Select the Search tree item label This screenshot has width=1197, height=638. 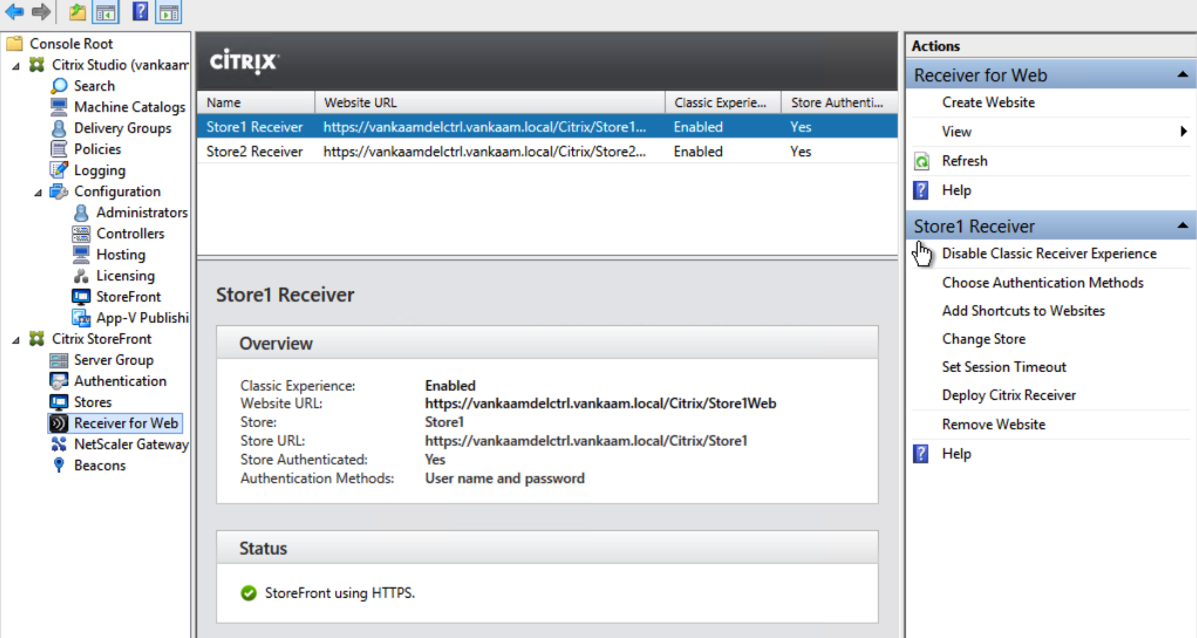(95, 86)
